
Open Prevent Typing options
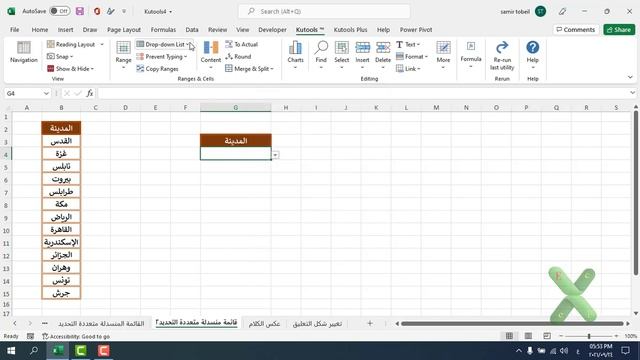pos(162,57)
